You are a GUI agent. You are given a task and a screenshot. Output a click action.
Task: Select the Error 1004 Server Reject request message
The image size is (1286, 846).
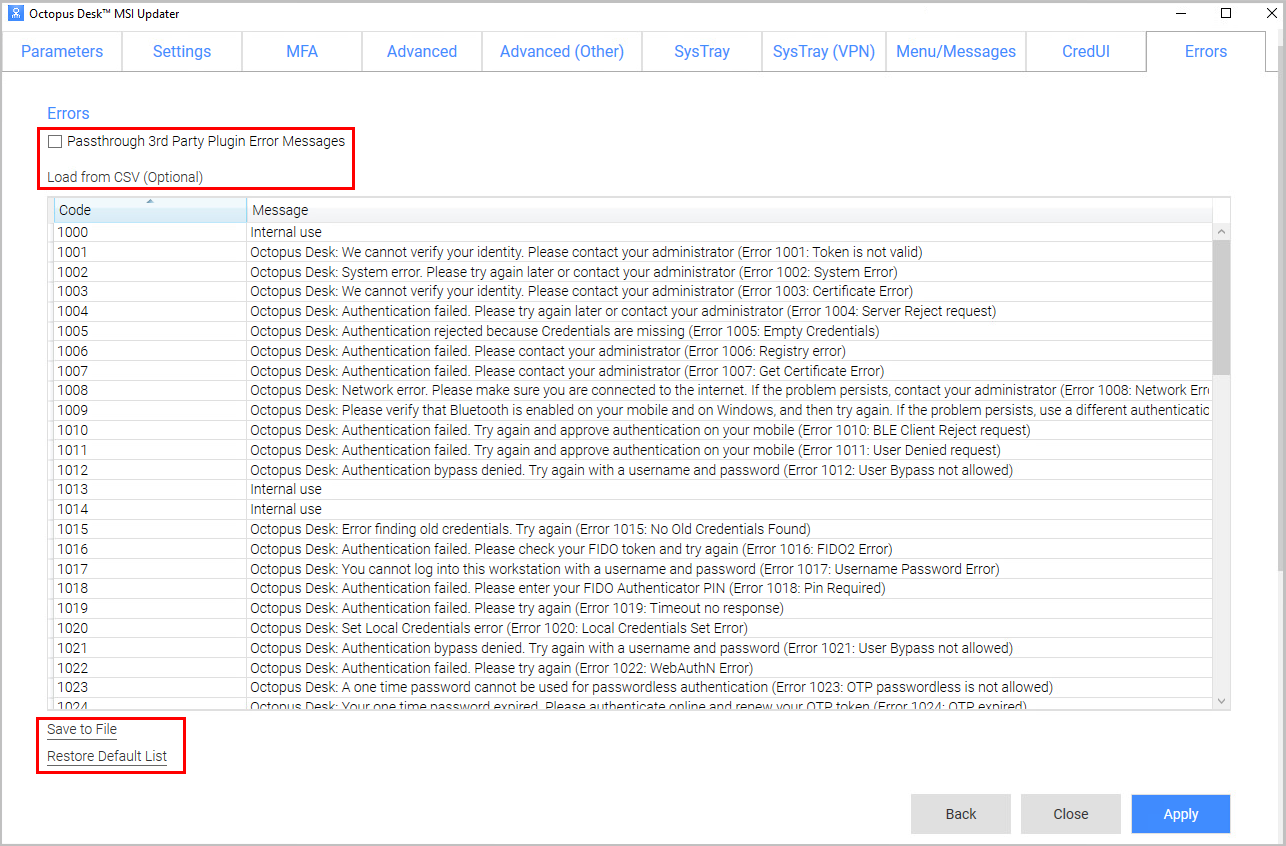click(730, 311)
